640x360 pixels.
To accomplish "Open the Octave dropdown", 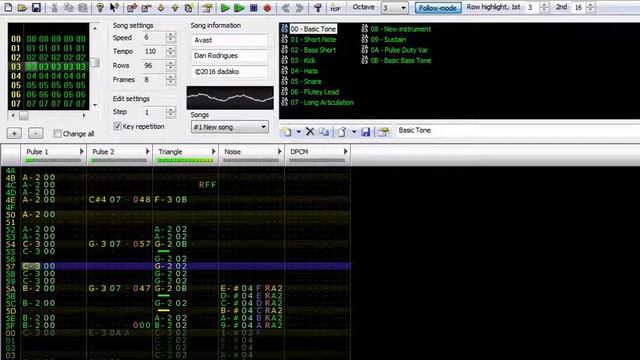I will [x=394, y=8].
